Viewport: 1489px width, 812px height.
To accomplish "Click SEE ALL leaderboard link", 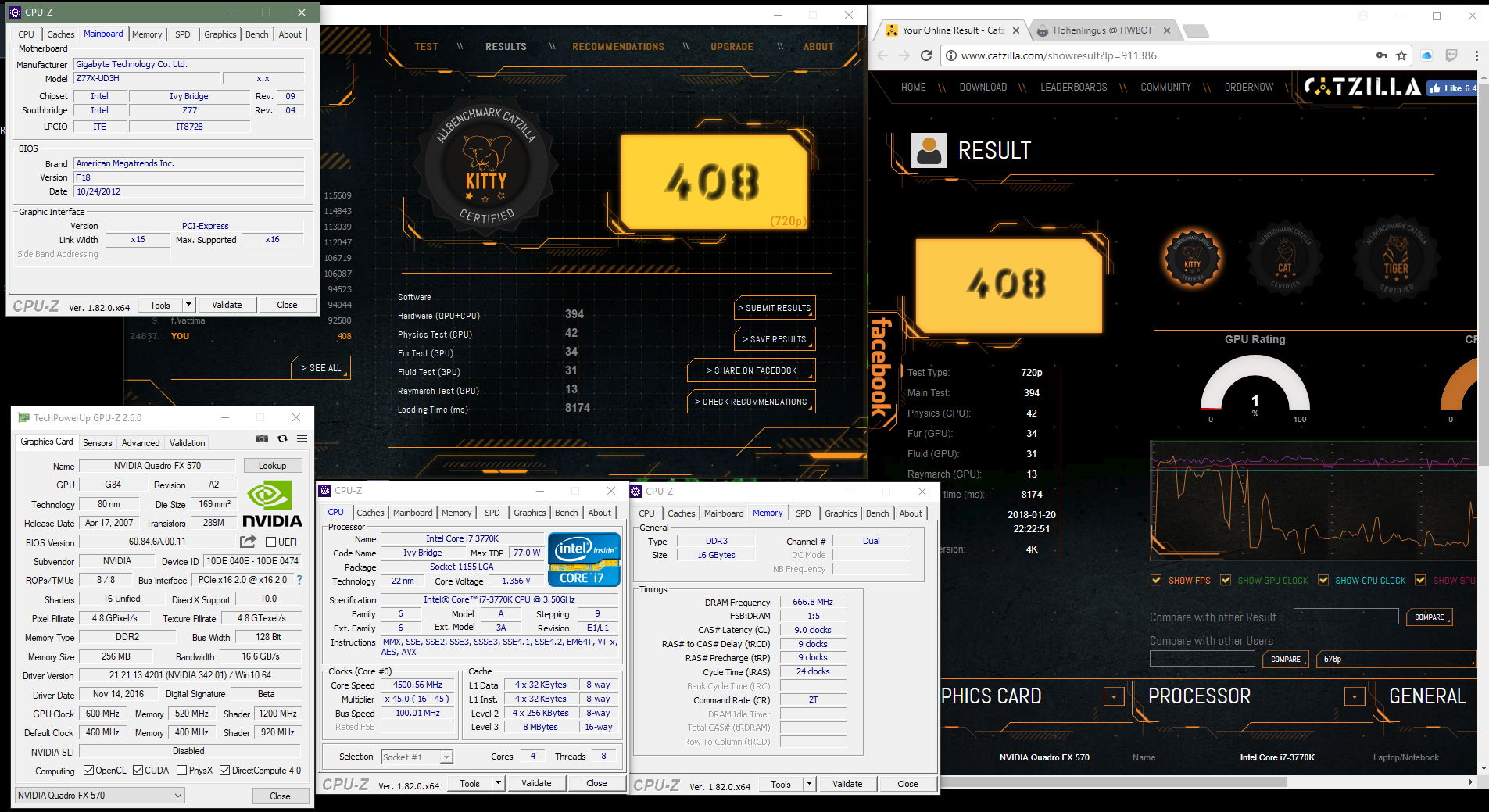I will point(321,368).
